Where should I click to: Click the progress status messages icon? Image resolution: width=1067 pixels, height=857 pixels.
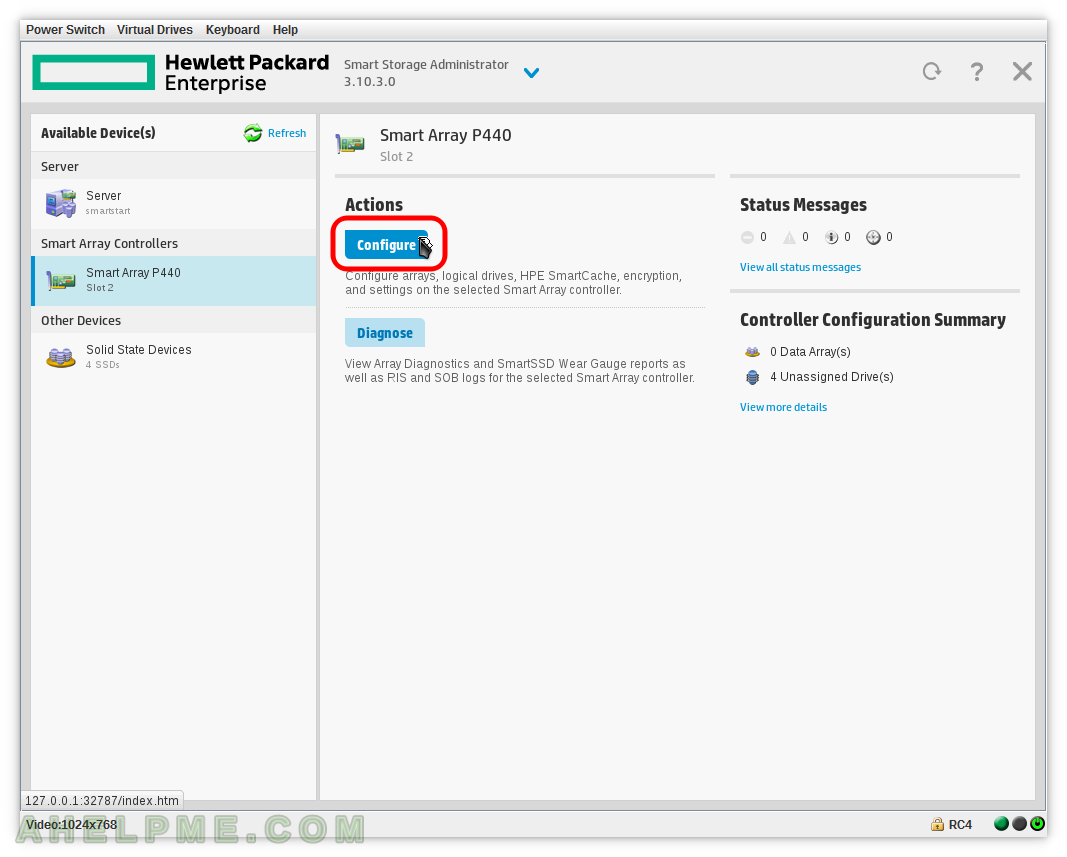[873, 237]
